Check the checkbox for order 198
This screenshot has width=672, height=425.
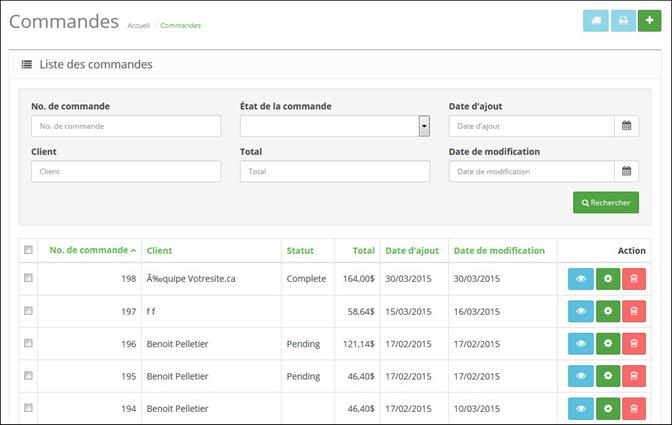[28, 278]
